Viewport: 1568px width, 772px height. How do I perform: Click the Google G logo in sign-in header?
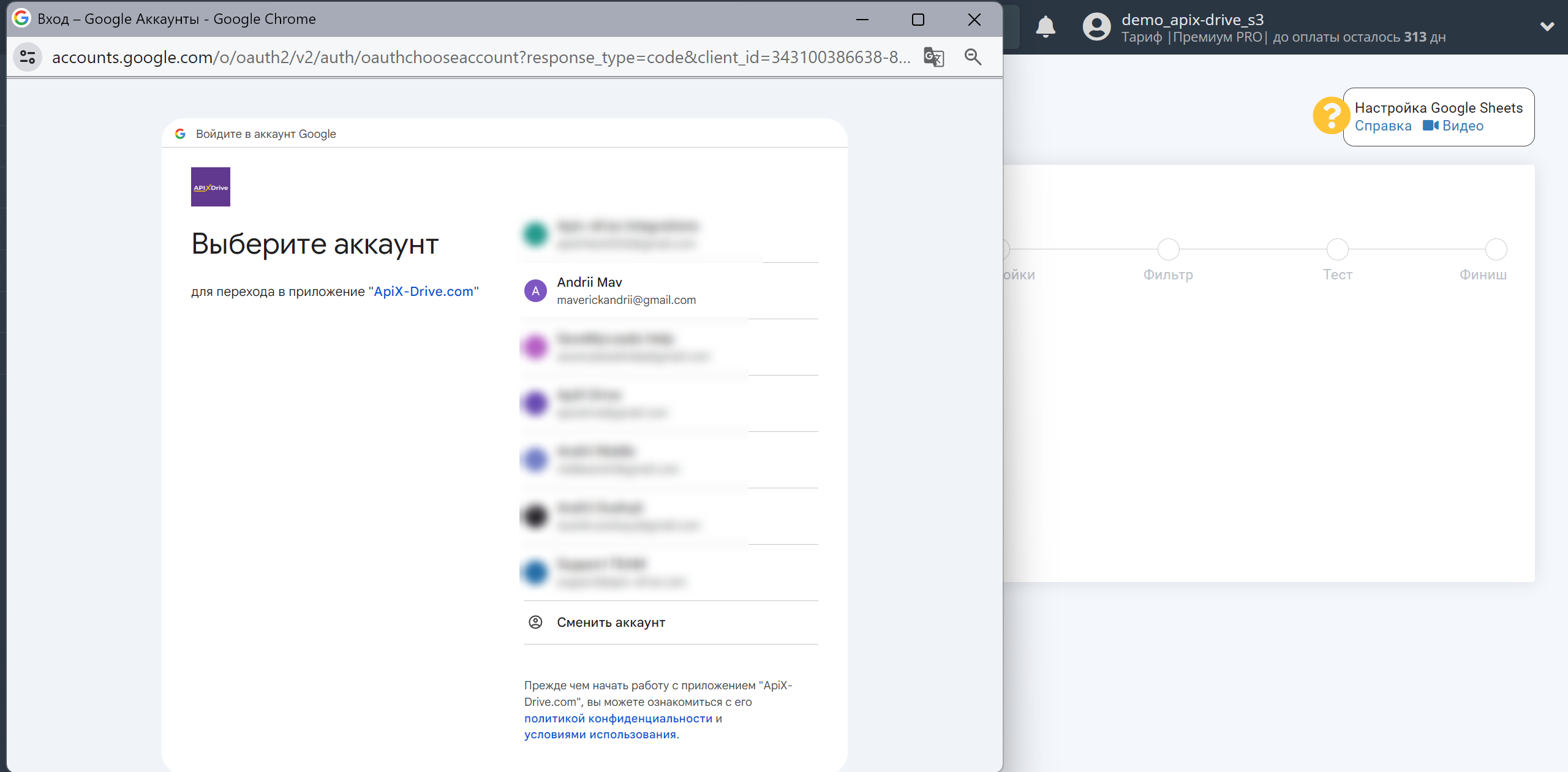pos(180,134)
